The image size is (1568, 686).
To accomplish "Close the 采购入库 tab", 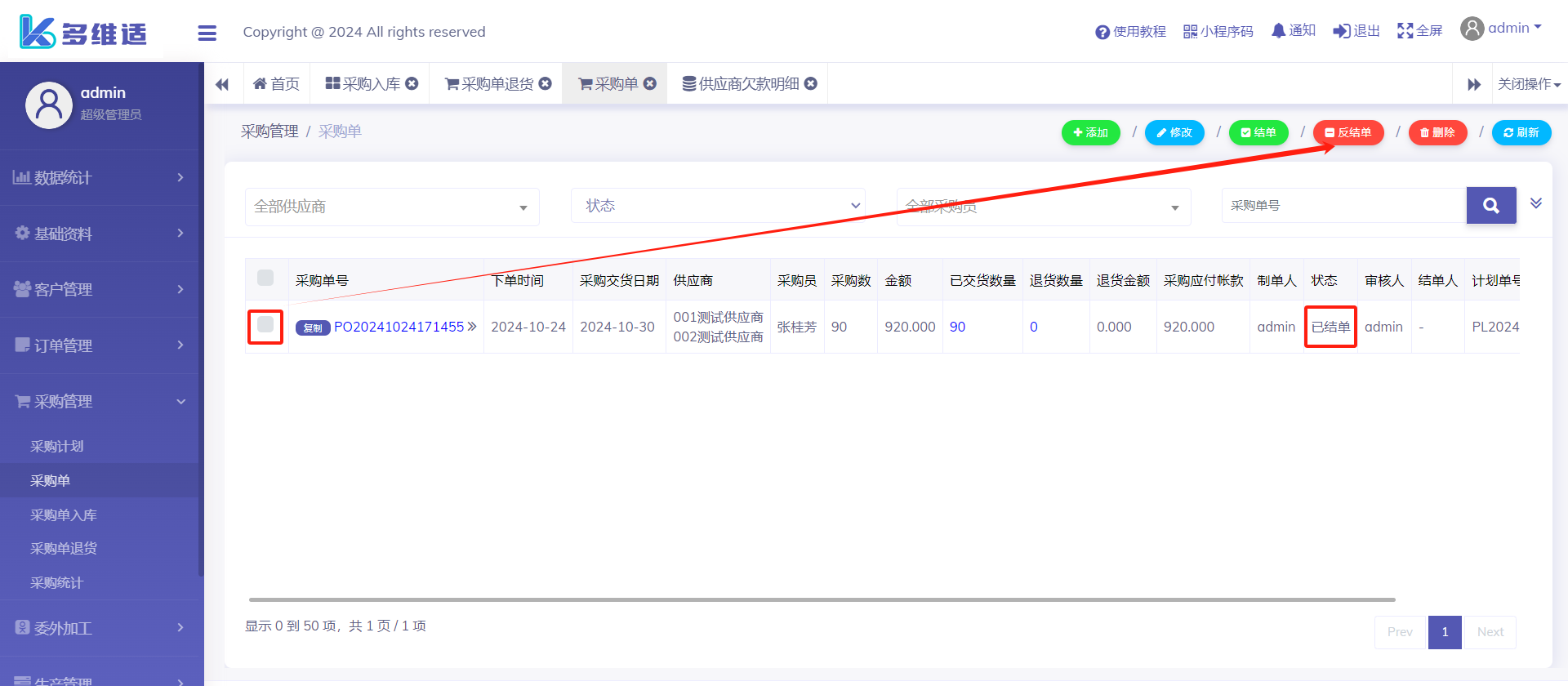I will [412, 83].
